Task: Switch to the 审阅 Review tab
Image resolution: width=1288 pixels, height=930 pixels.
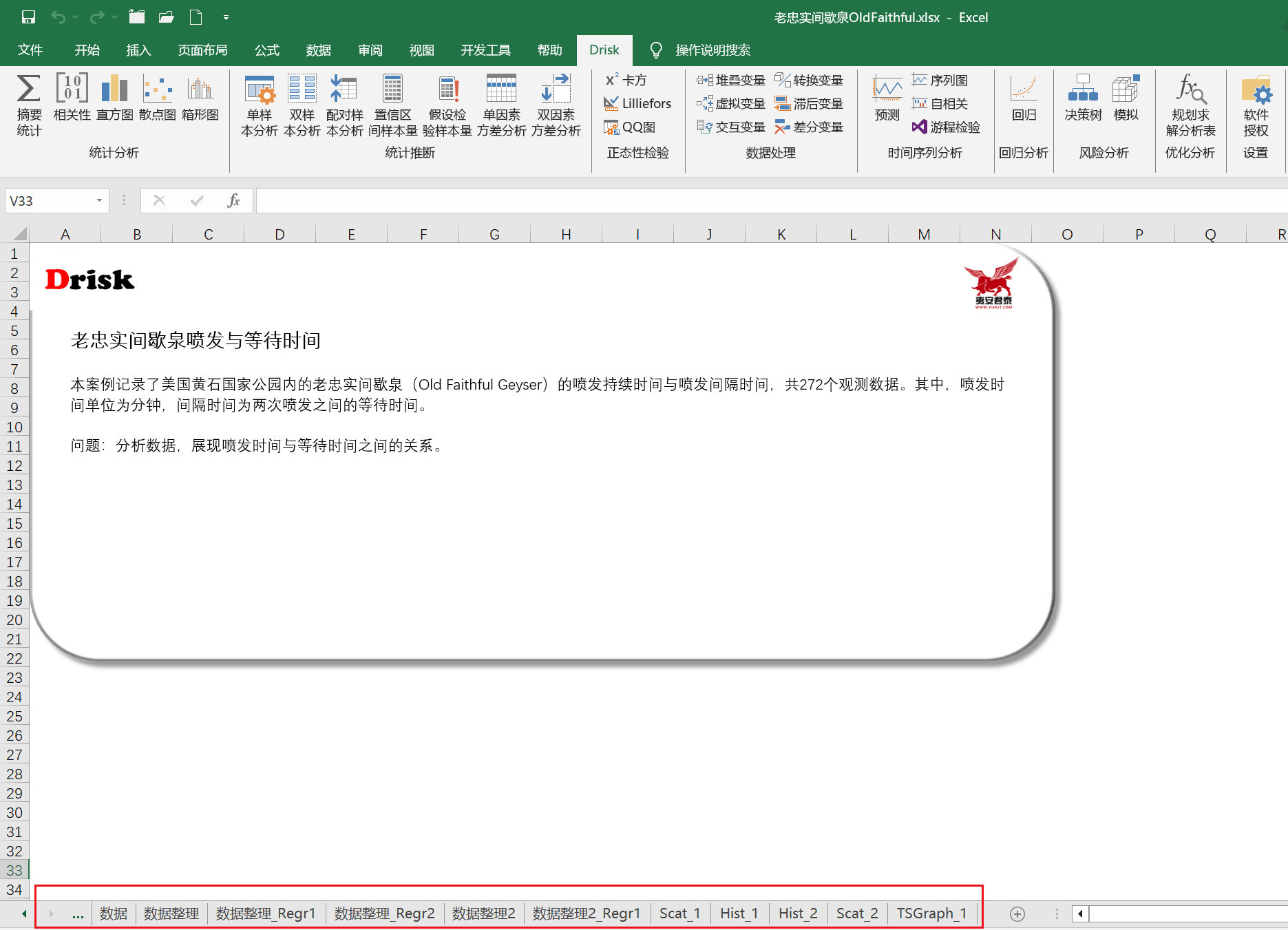Action: (370, 50)
